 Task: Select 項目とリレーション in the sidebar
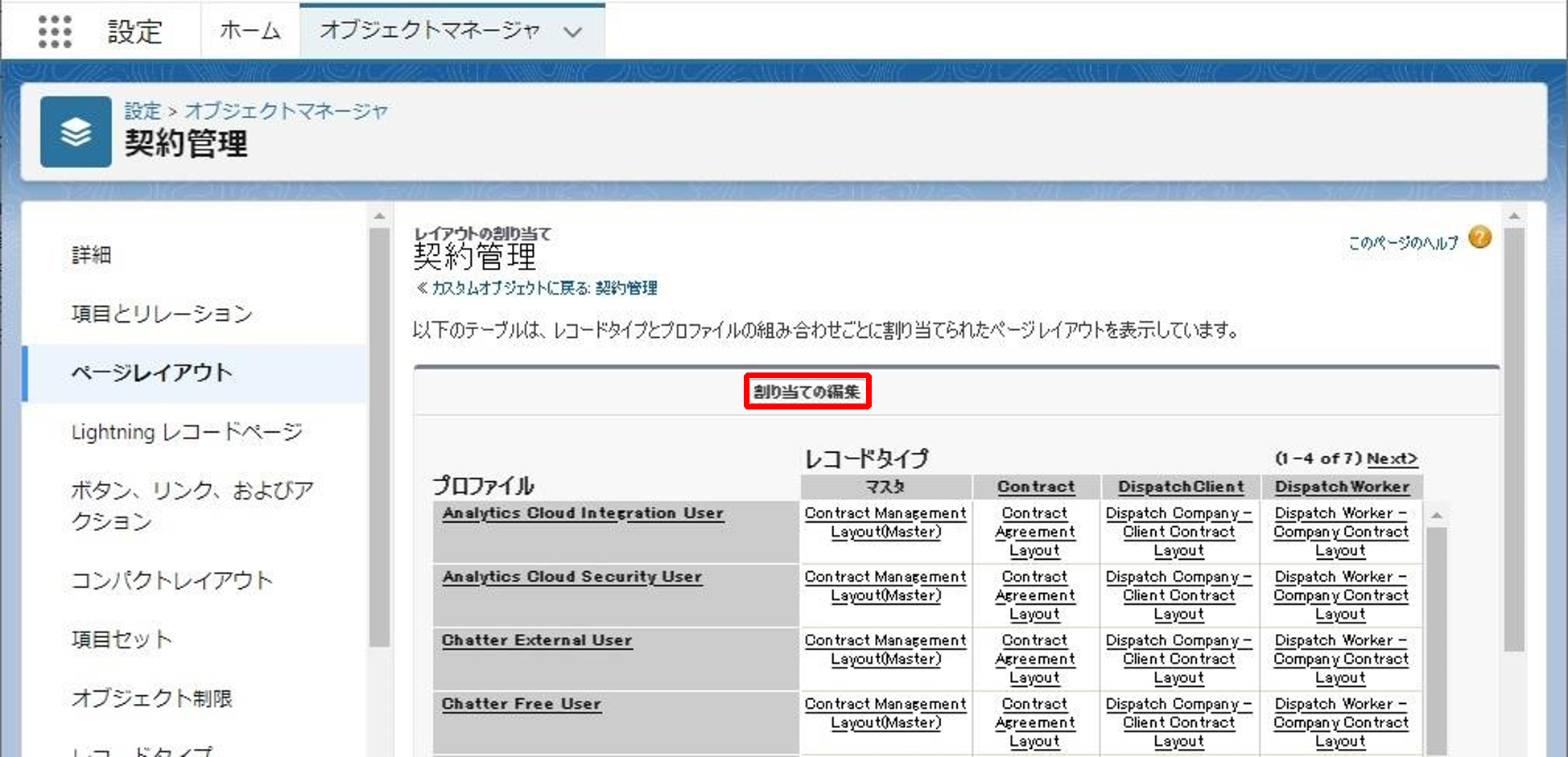162,314
